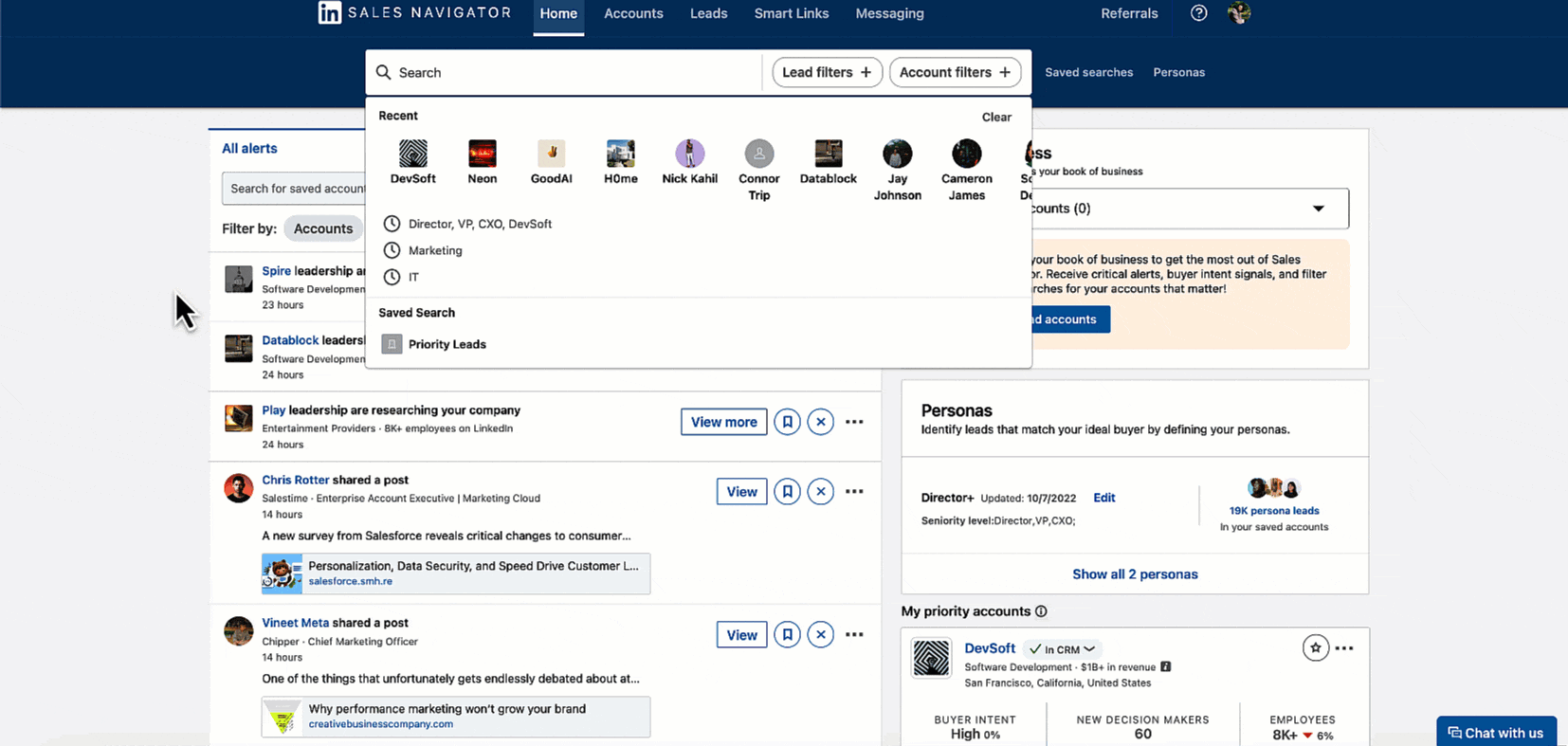
Task: Open Vineet Meta's profile photo
Action: click(x=238, y=630)
